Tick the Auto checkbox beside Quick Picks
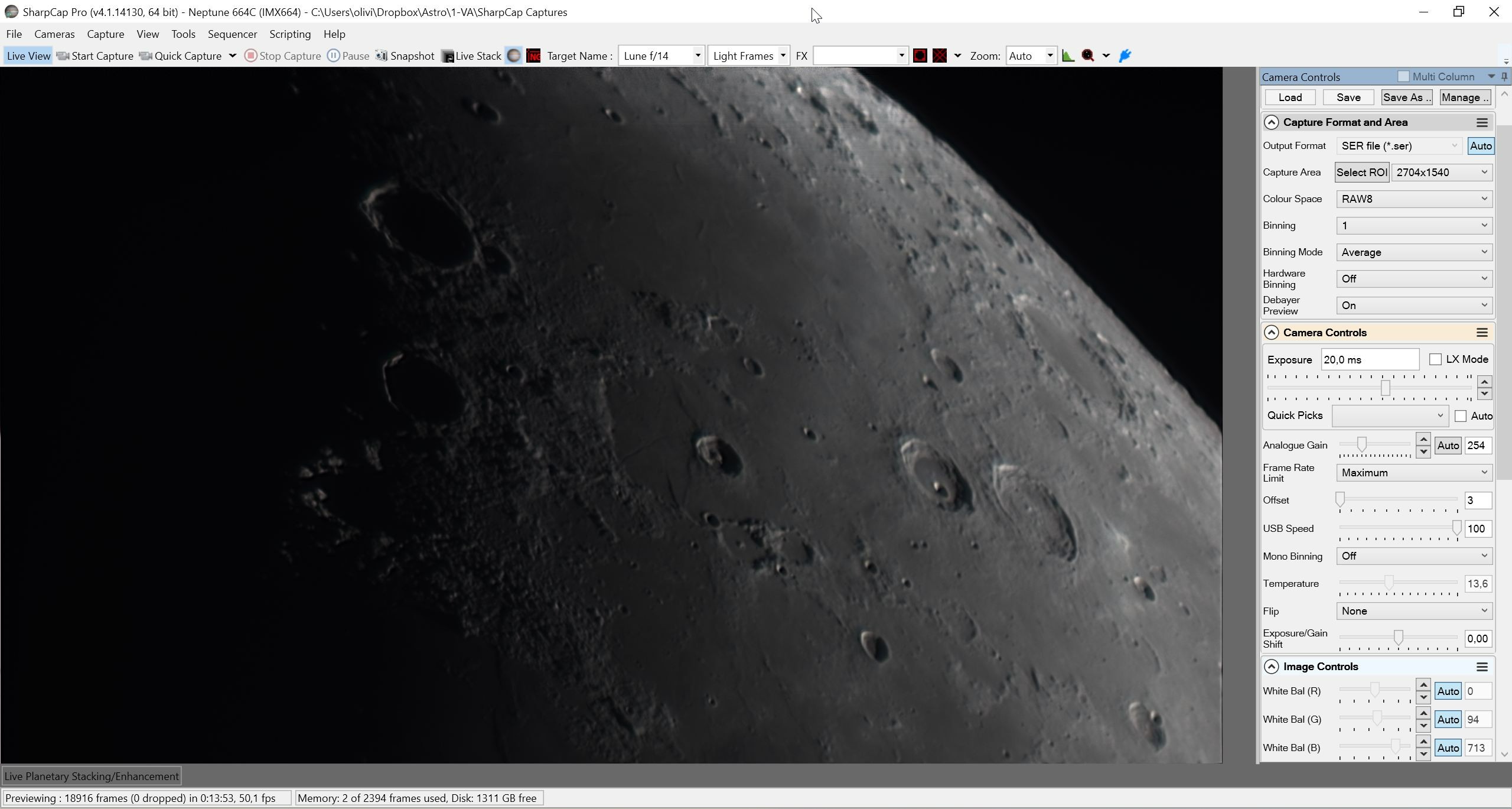Image resolution: width=1512 pixels, height=809 pixels. (1461, 416)
